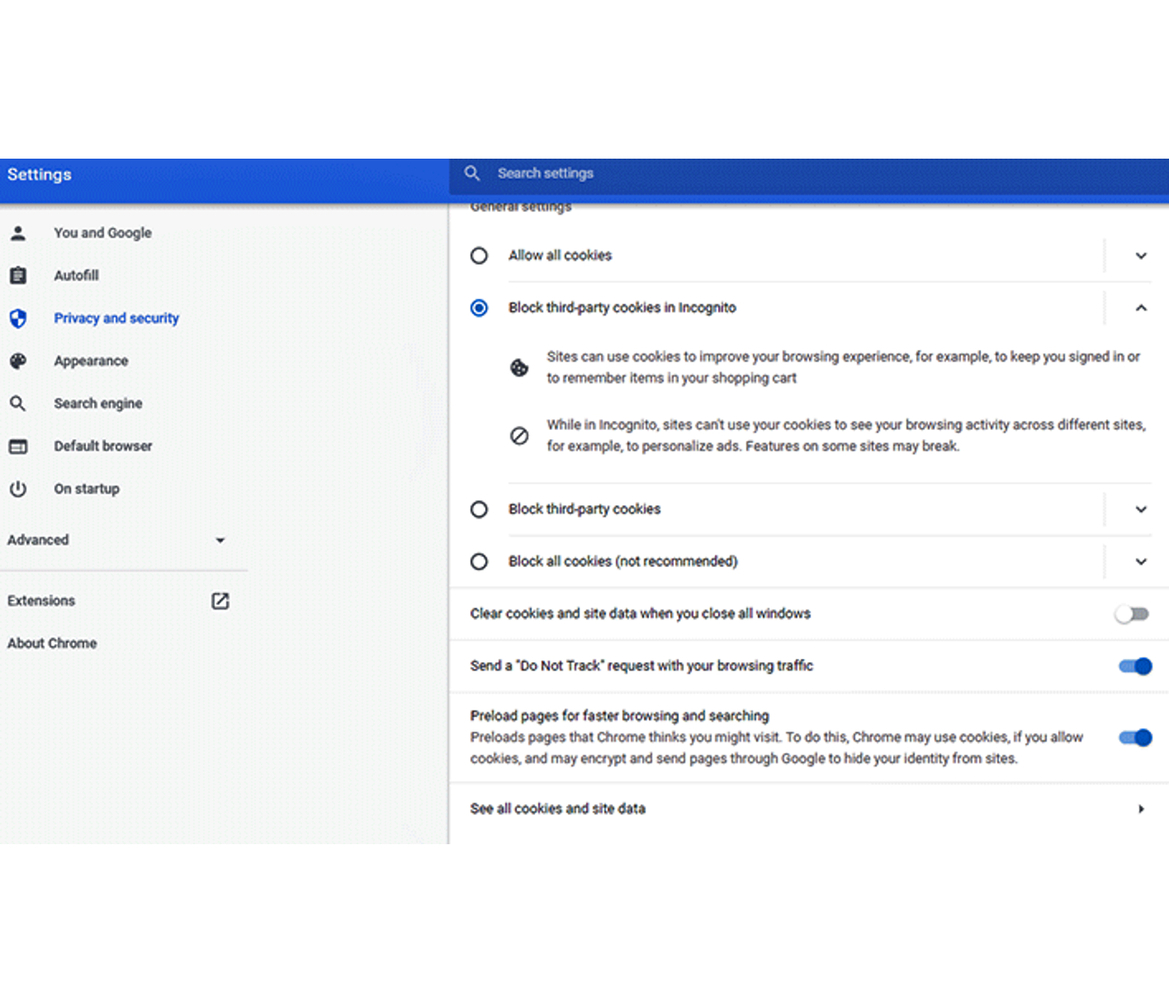Click the cookie icon in the description
1169x1002 pixels.
(519, 367)
